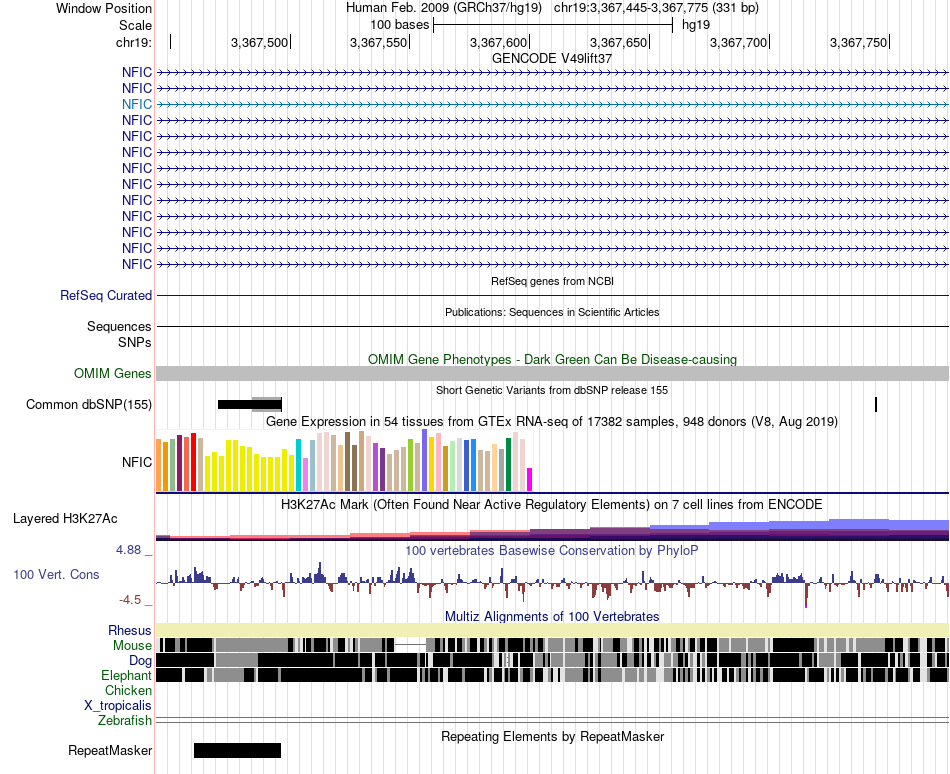Click the Rhesus species label
The image size is (950, 774).
pyautogui.click(x=130, y=630)
